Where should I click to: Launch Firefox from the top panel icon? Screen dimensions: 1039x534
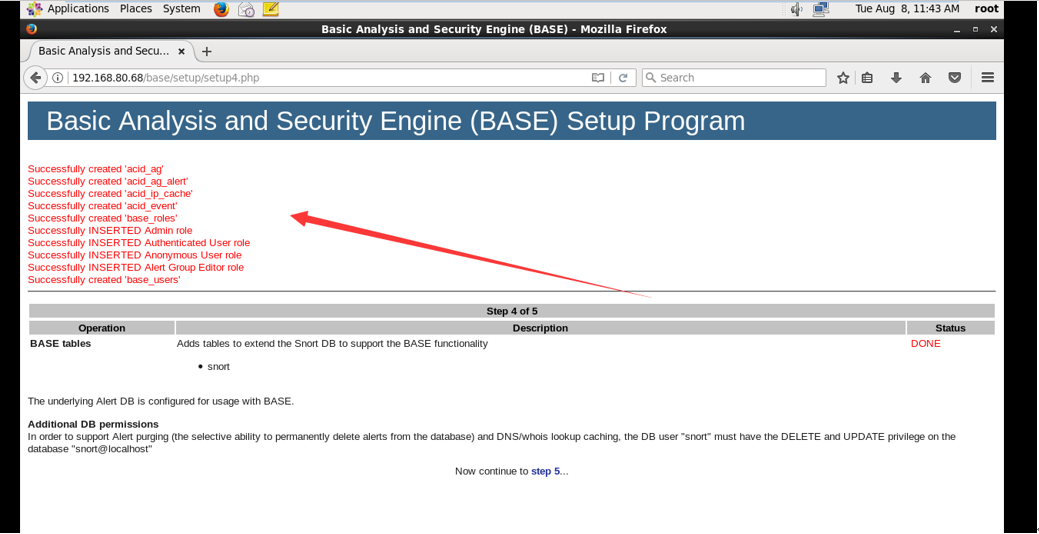pyautogui.click(x=221, y=9)
